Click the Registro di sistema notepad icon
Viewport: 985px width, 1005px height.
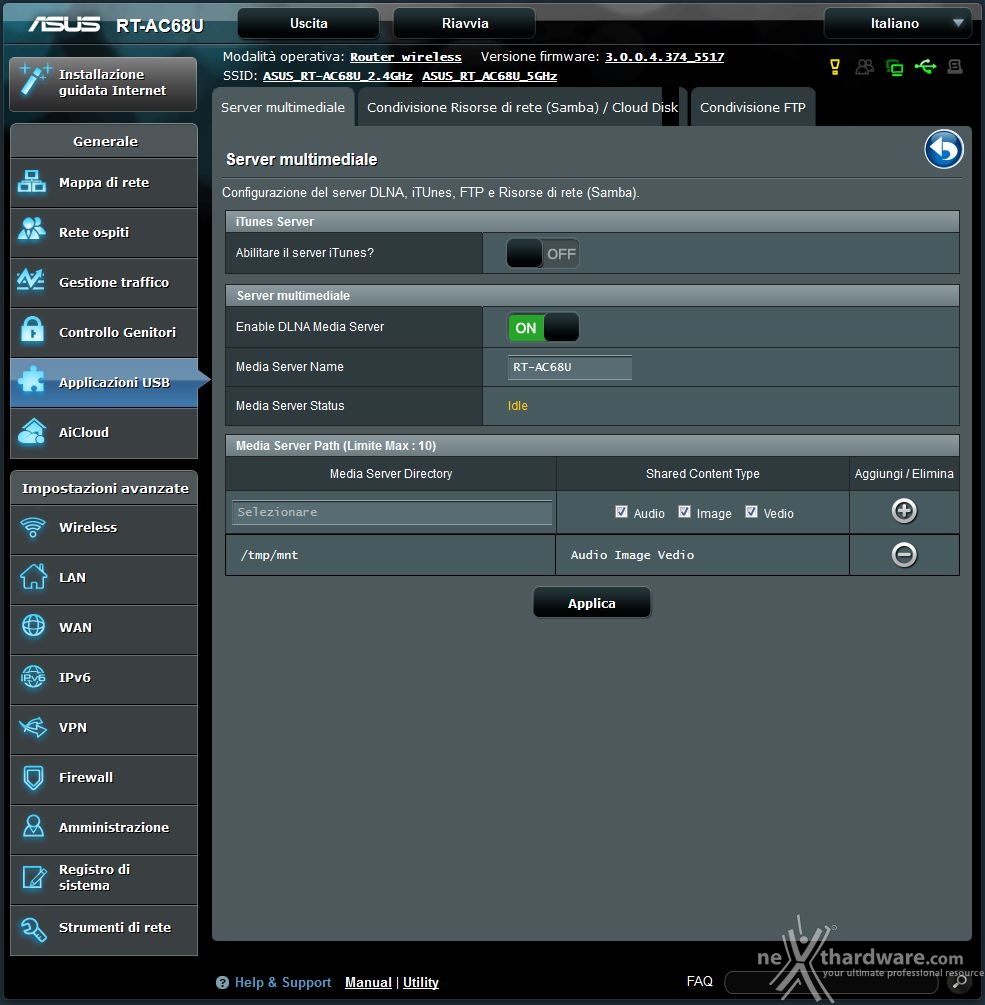pos(34,877)
